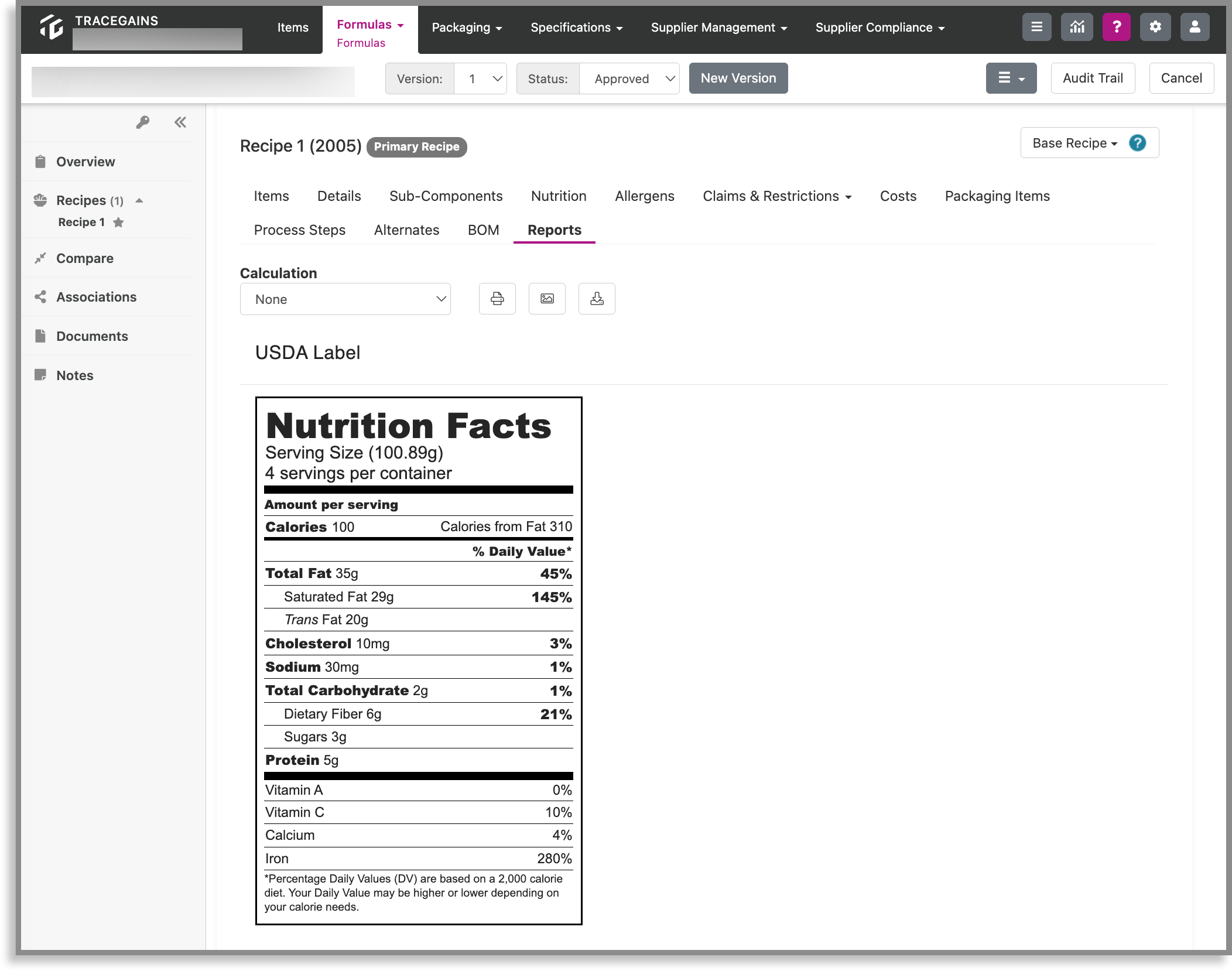Screen dimensions: 1232x971
Task: Switch to the Costs tab
Action: click(x=898, y=196)
